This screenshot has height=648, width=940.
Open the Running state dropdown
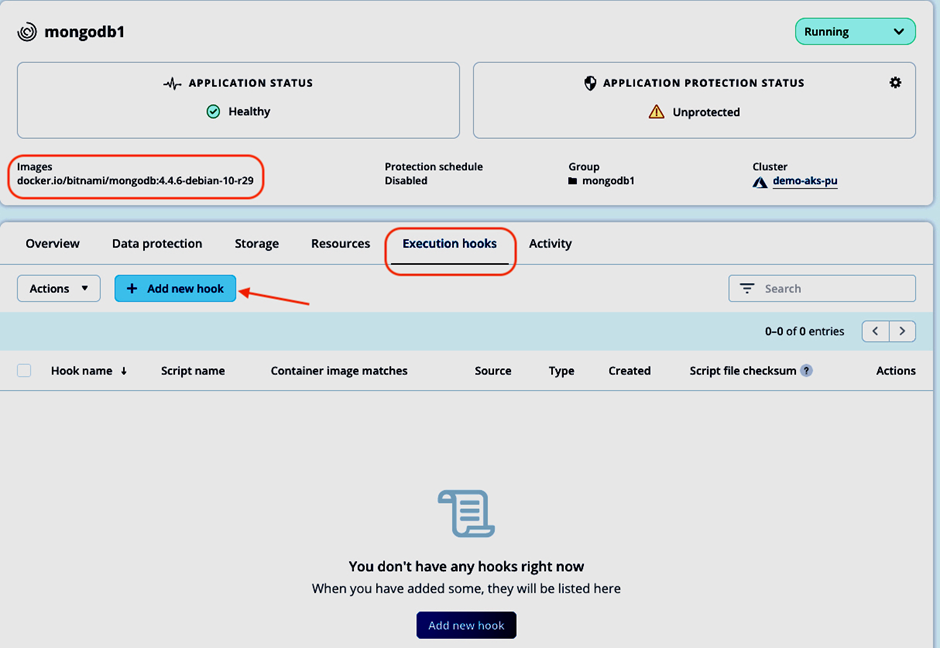tap(855, 32)
